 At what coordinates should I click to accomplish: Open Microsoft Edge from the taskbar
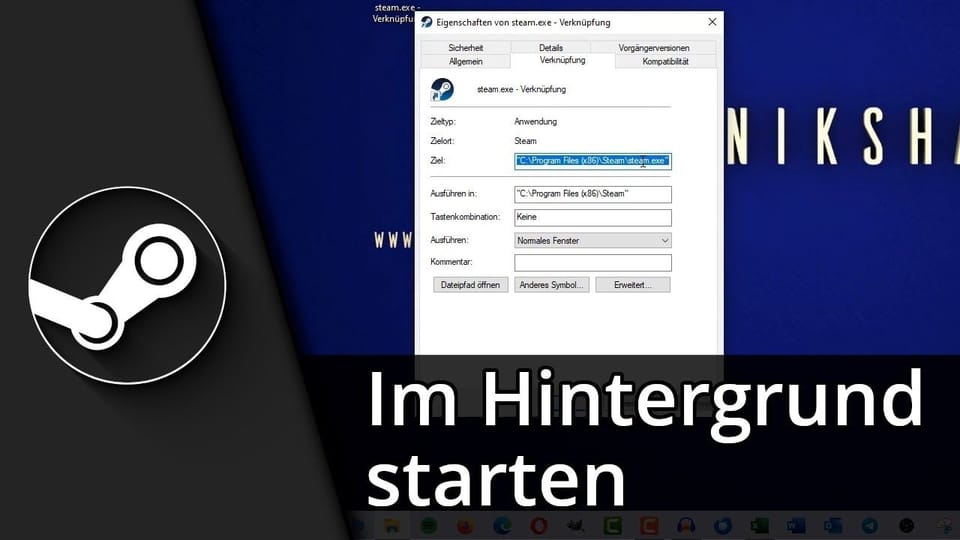coord(502,525)
